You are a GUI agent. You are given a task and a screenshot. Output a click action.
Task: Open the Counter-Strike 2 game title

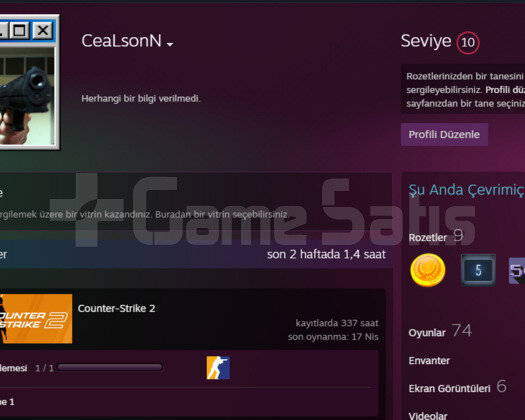[x=117, y=308]
